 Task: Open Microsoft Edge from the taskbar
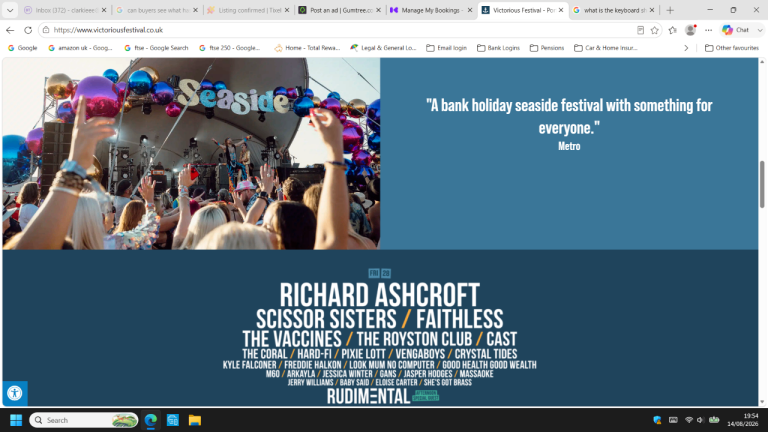tap(150, 420)
